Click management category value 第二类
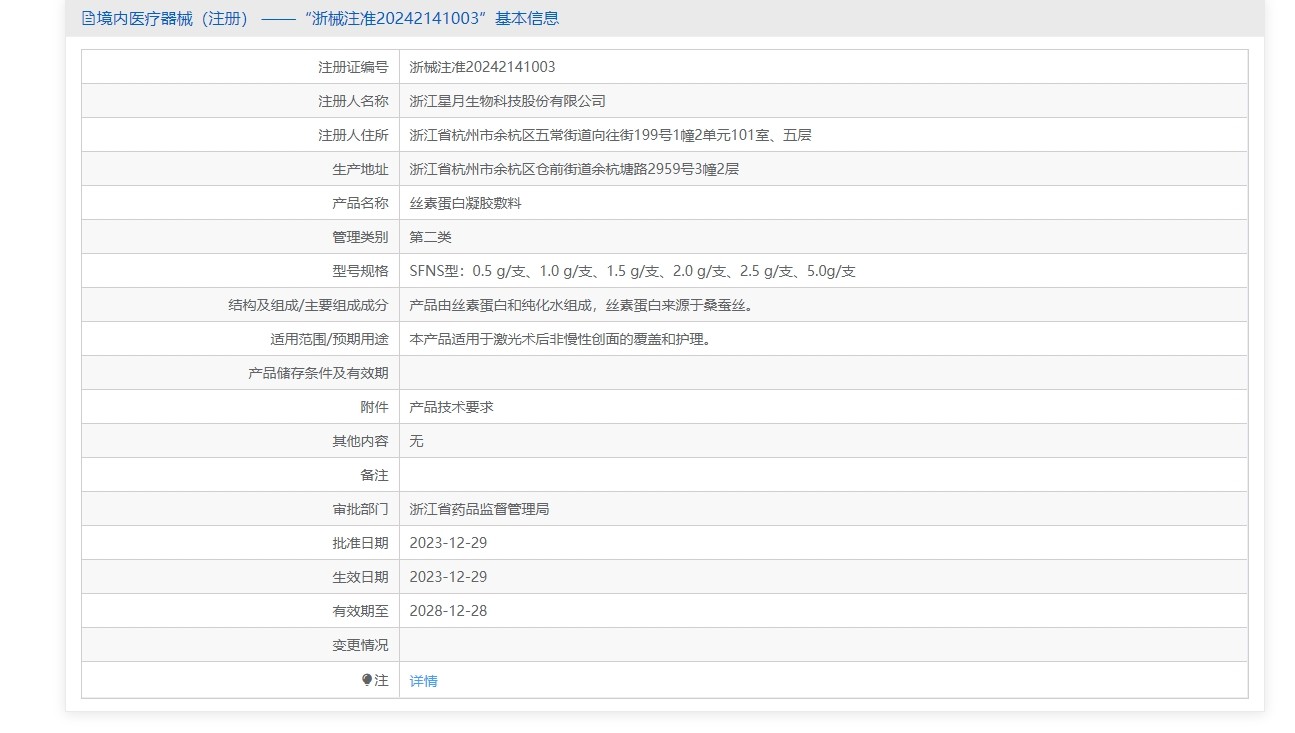 pos(431,237)
